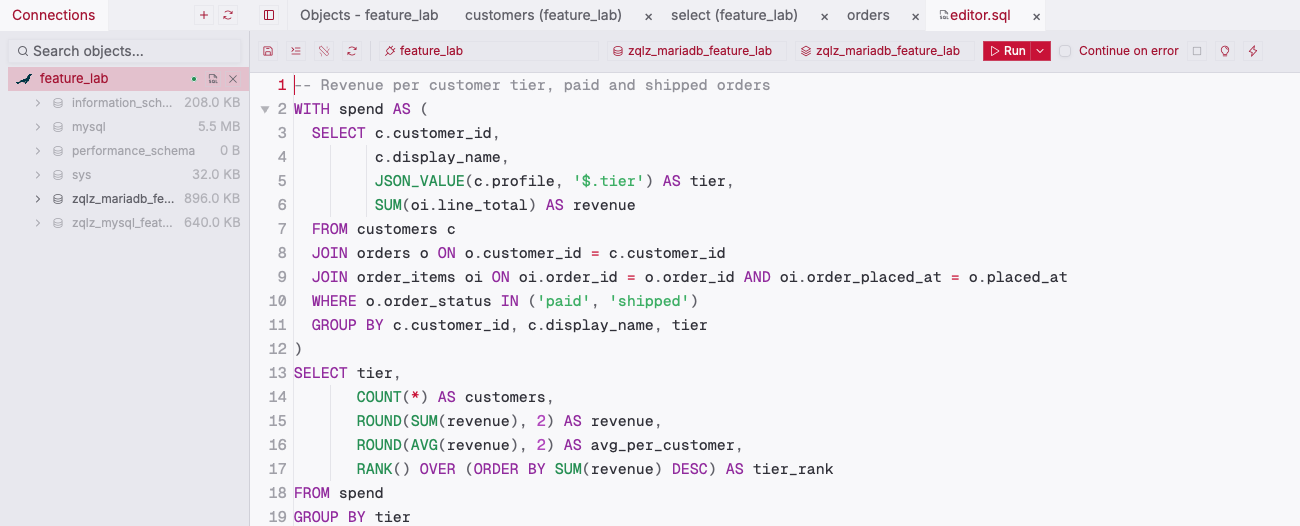
Task: Disconnect feature_lab using its X icon
Action: coord(233,79)
